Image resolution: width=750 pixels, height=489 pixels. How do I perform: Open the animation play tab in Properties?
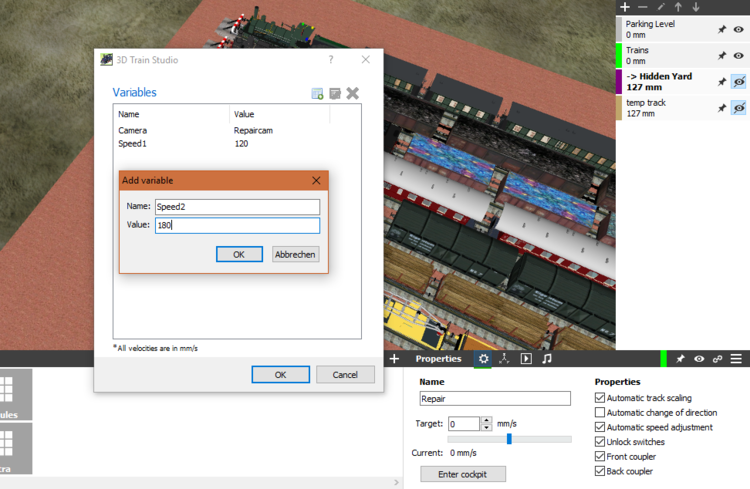[x=526, y=359]
